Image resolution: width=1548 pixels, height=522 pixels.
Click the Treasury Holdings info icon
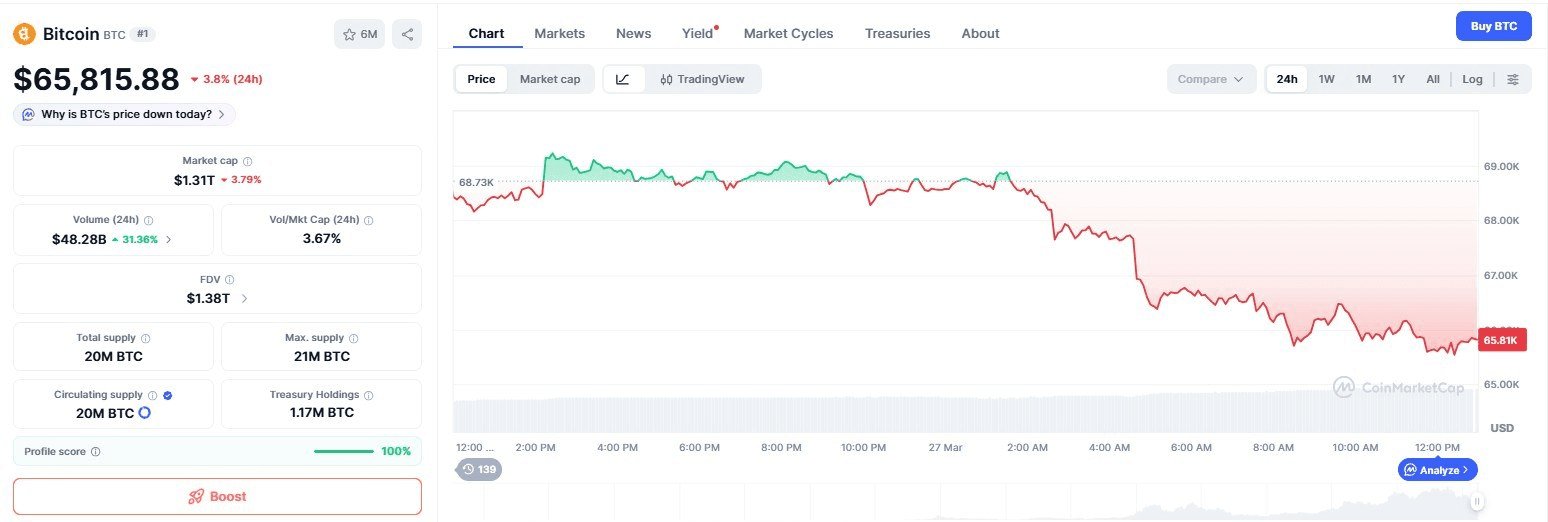click(x=369, y=395)
